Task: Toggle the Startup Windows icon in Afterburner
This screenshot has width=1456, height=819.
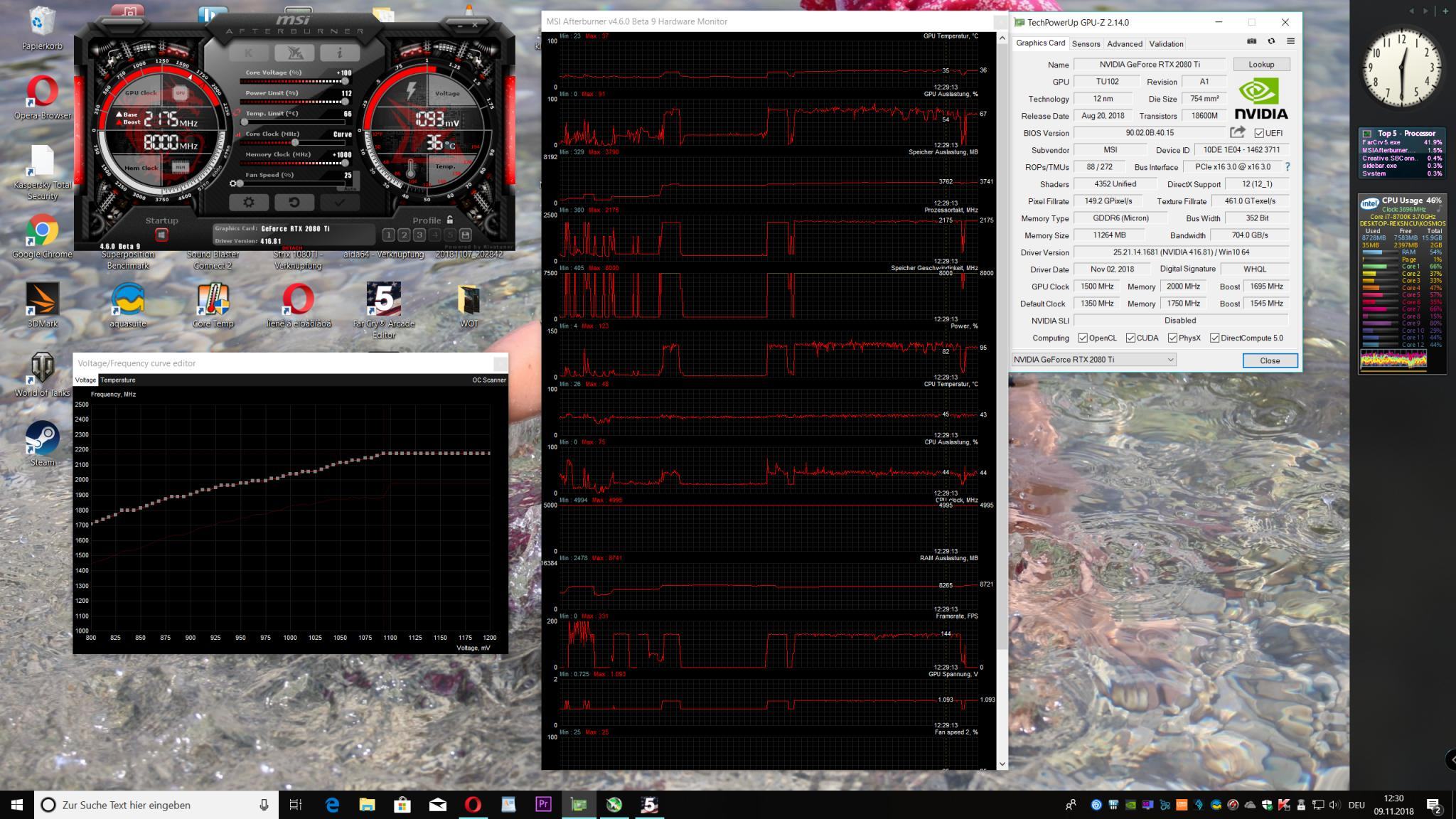Action: pyautogui.click(x=161, y=235)
